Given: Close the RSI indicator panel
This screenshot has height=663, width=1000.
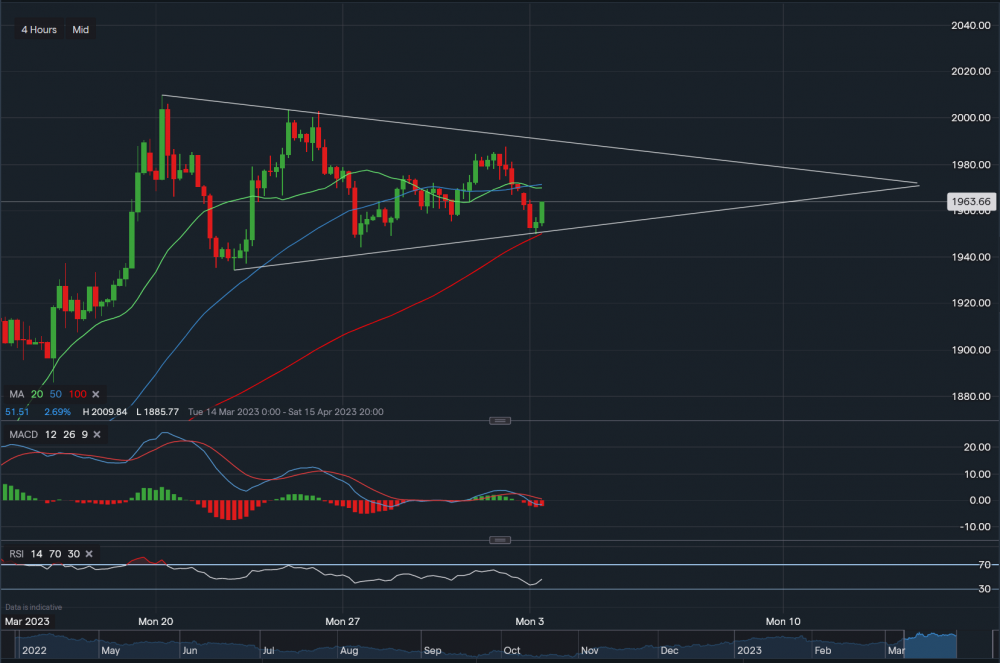Looking at the screenshot, I should click(89, 553).
